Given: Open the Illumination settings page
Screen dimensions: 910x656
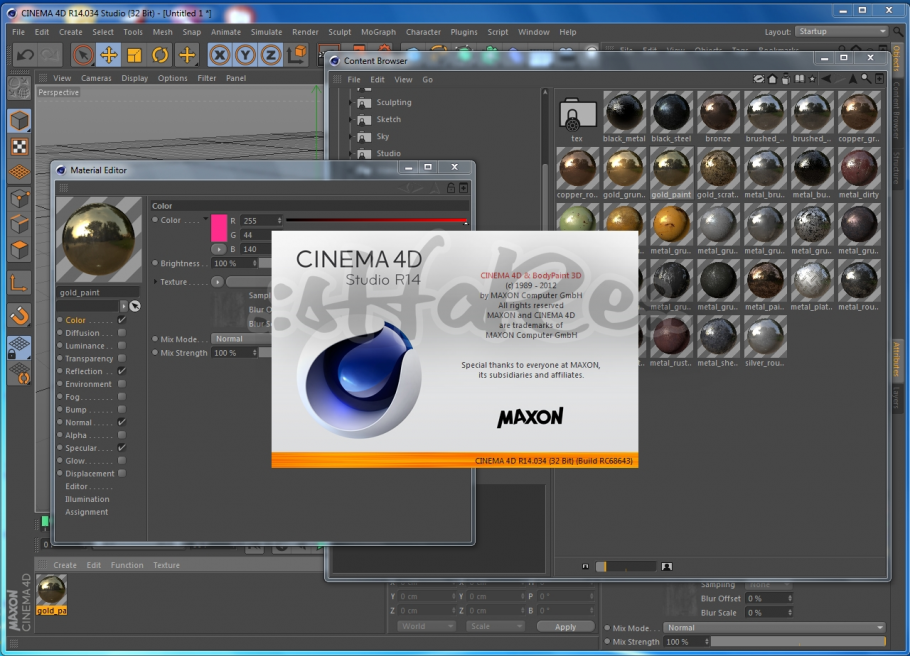Looking at the screenshot, I should pyautogui.click(x=87, y=499).
